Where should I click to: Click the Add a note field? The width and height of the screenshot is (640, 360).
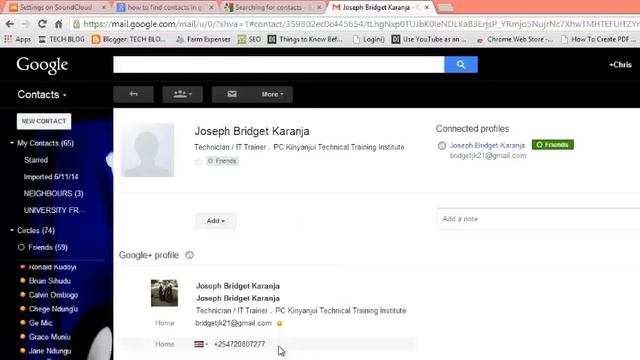538,219
